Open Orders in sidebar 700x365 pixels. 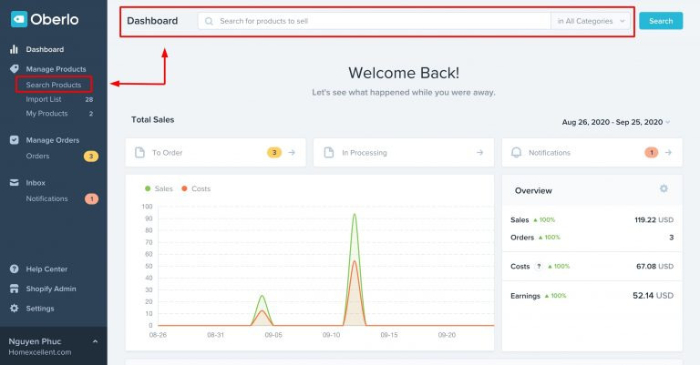tap(38, 156)
